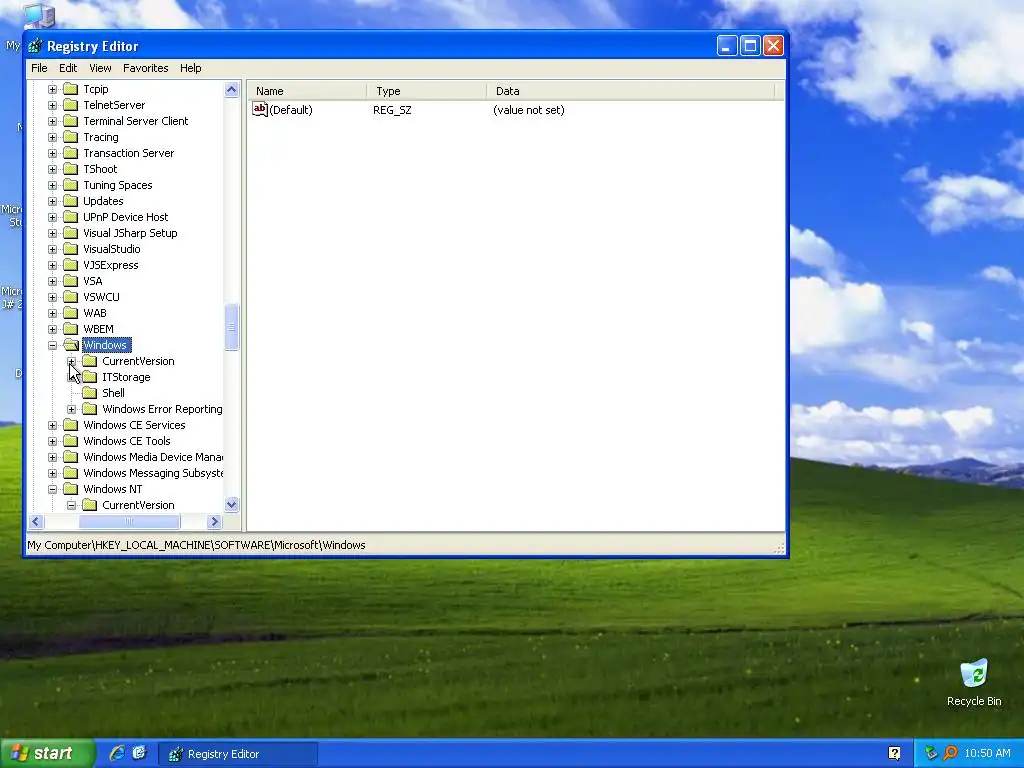Click the VisualStudio folder icon
This screenshot has height=768, width=1024.
point(71,249)
